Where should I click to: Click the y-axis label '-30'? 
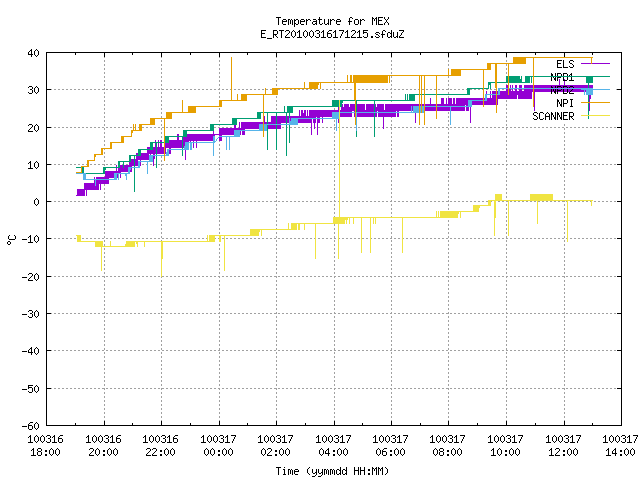tap(31, 314)
